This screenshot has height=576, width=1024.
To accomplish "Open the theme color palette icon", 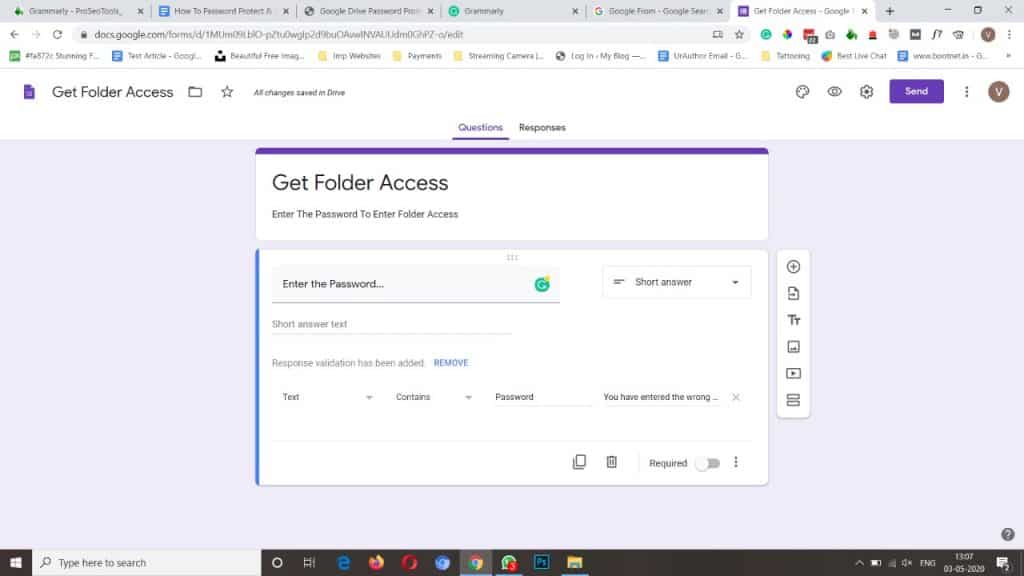I will [x=802, y=91].
